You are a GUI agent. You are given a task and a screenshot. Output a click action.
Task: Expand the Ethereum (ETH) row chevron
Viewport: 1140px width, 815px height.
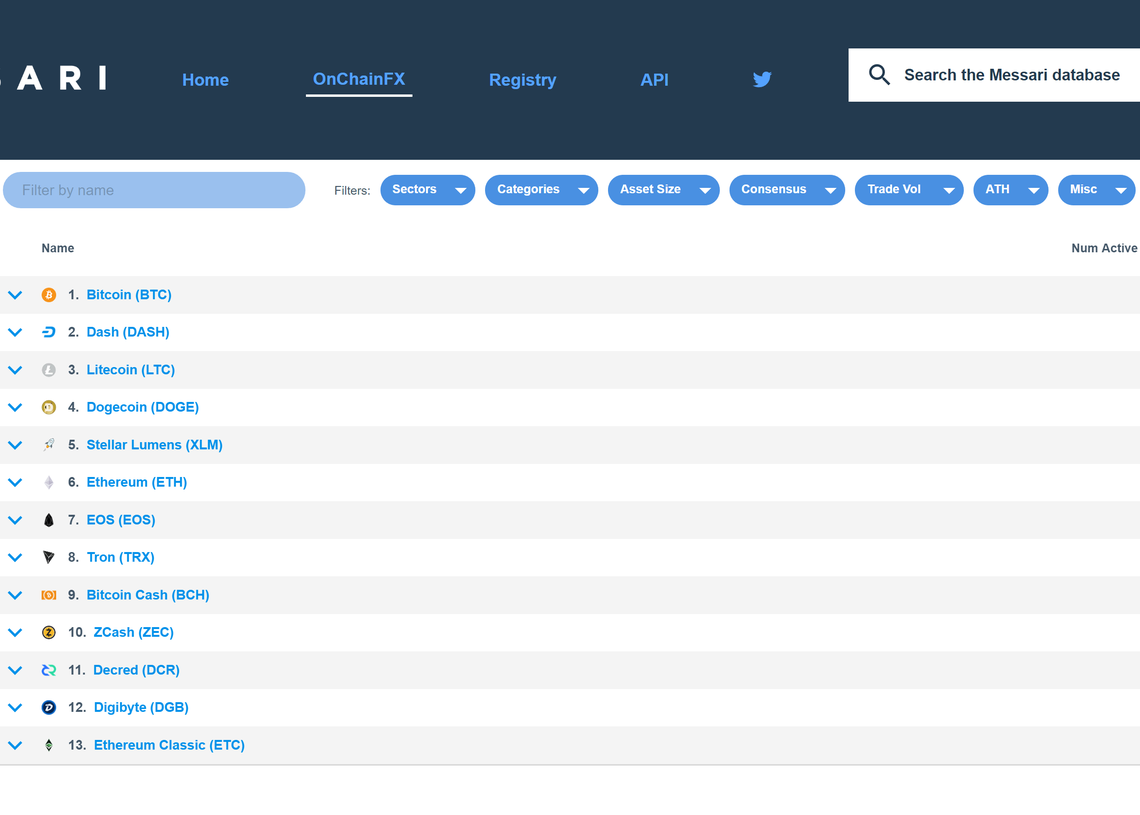15,483
